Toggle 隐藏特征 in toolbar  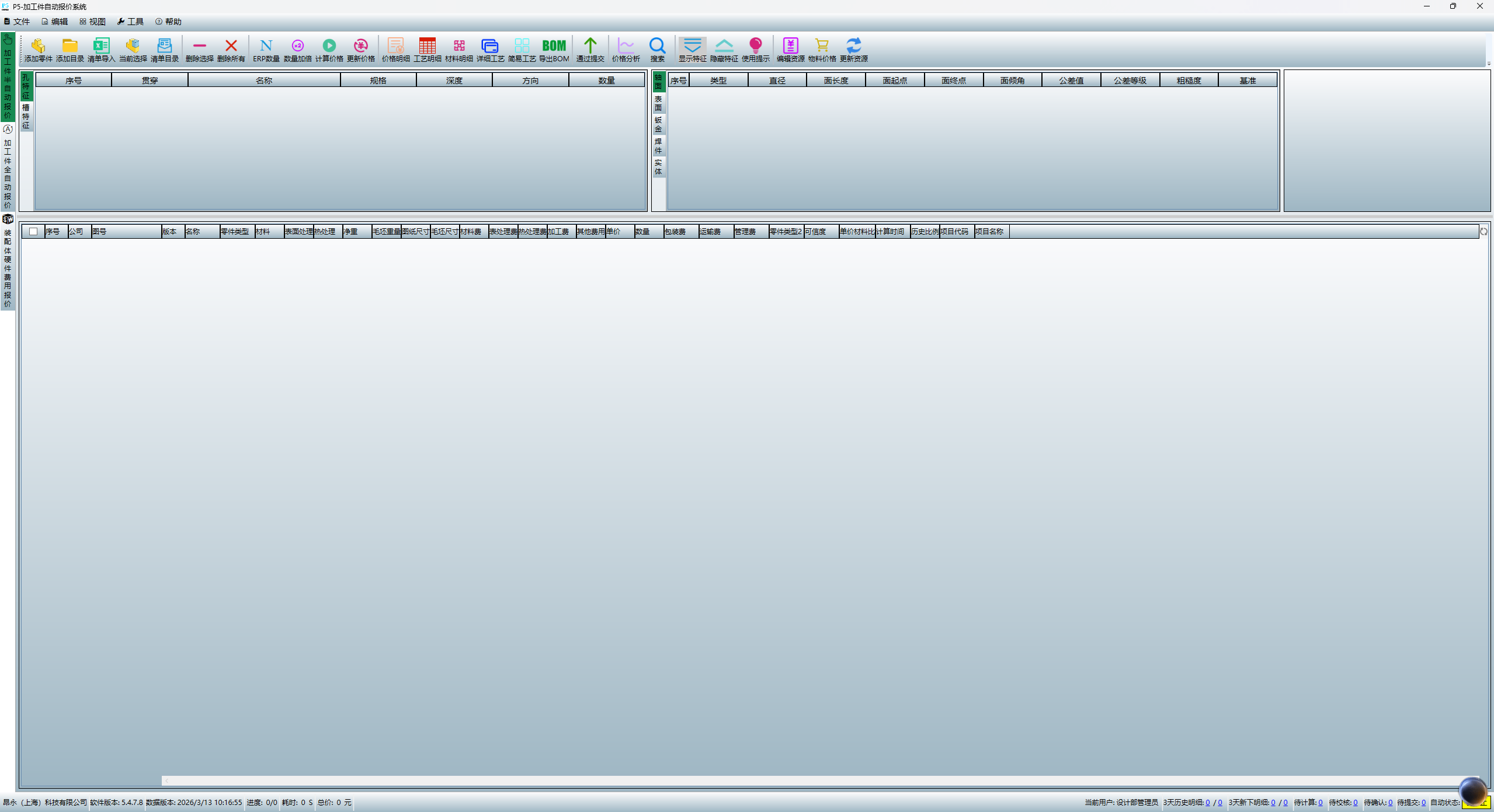724,49
